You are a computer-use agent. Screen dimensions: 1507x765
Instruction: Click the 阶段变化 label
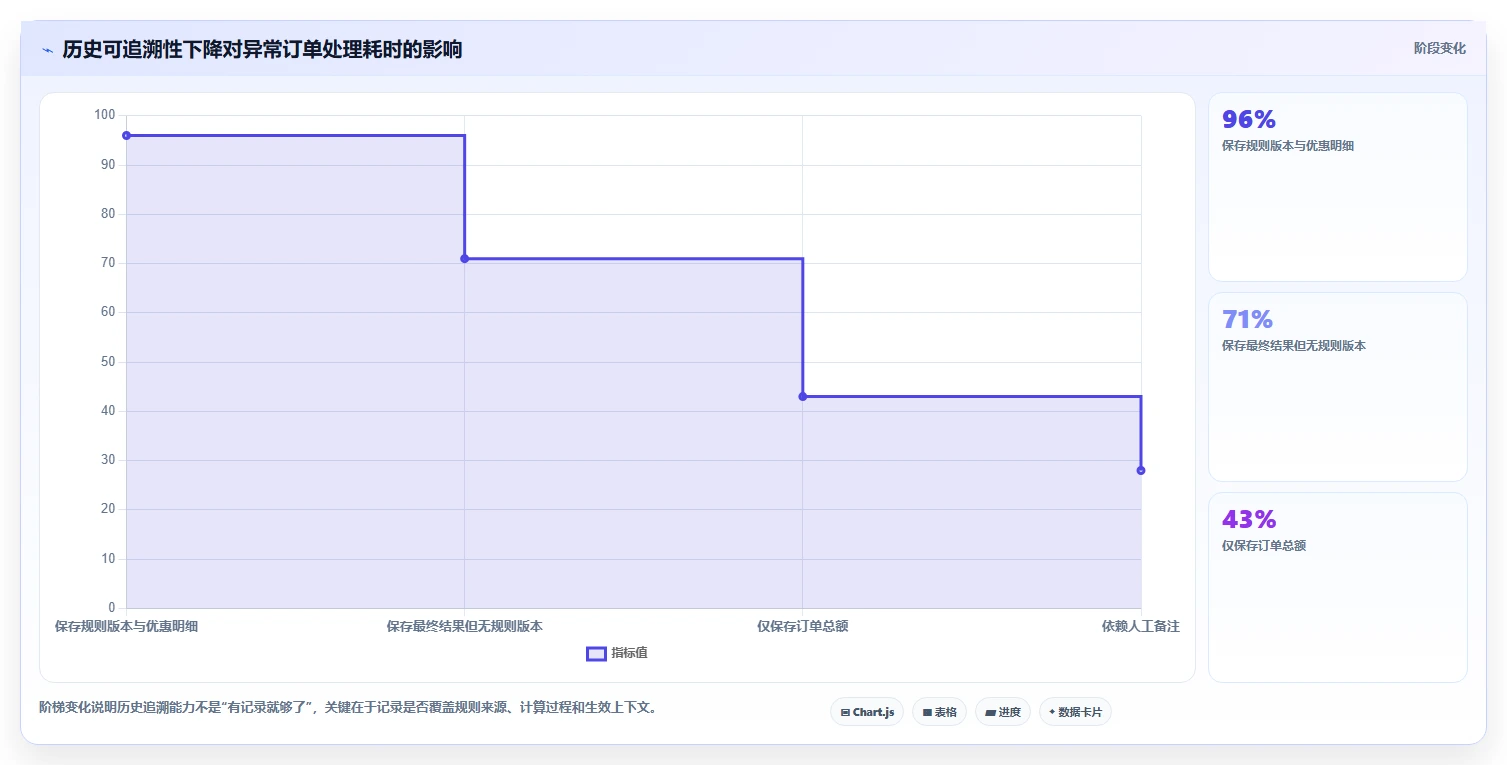1439,48
